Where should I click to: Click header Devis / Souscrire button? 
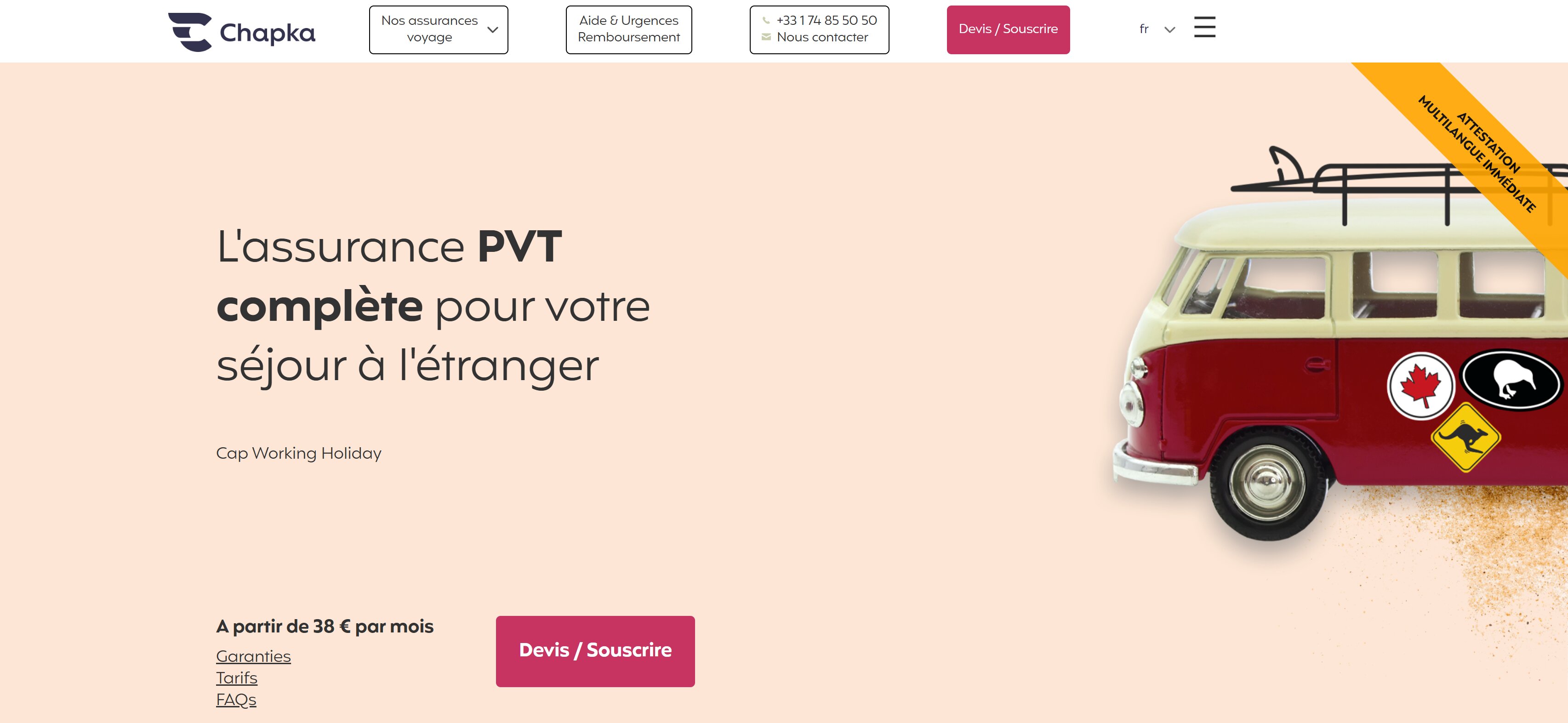[x=1008, y=30]
